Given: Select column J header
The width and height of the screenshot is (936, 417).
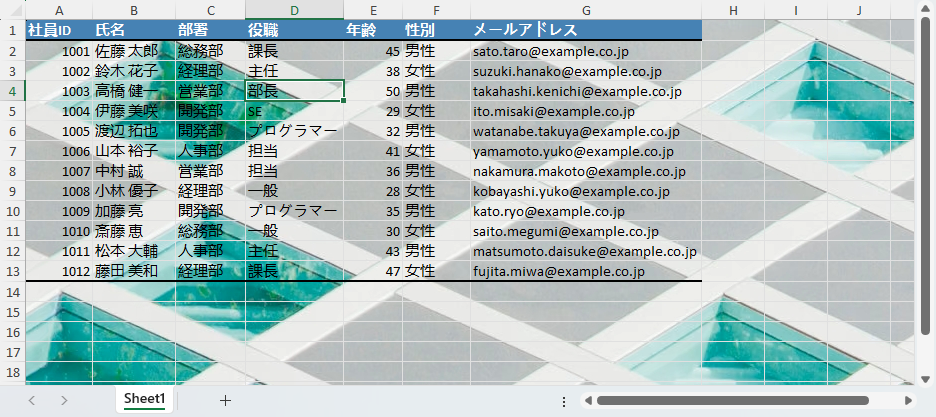Looking at the screenshot, I should click(x=858, y=10).
